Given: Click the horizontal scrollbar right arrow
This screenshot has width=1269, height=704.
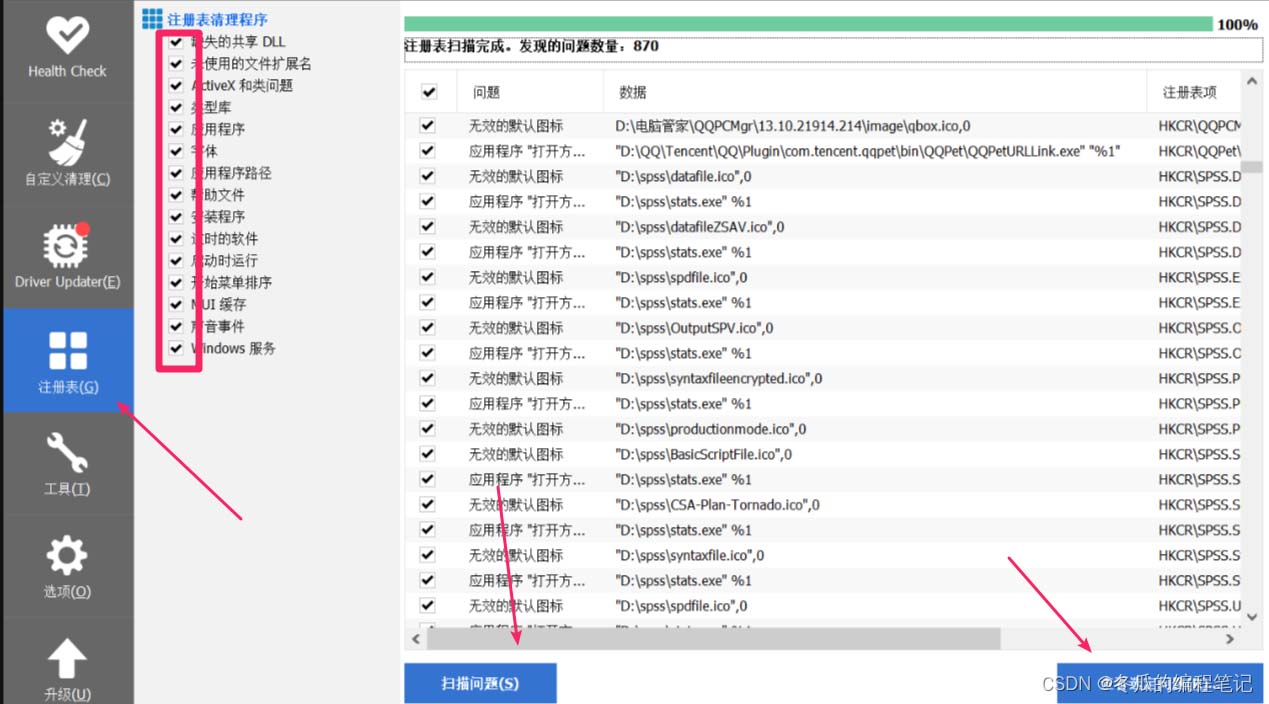Looking at the screenshot, I should pos(1230,639).
